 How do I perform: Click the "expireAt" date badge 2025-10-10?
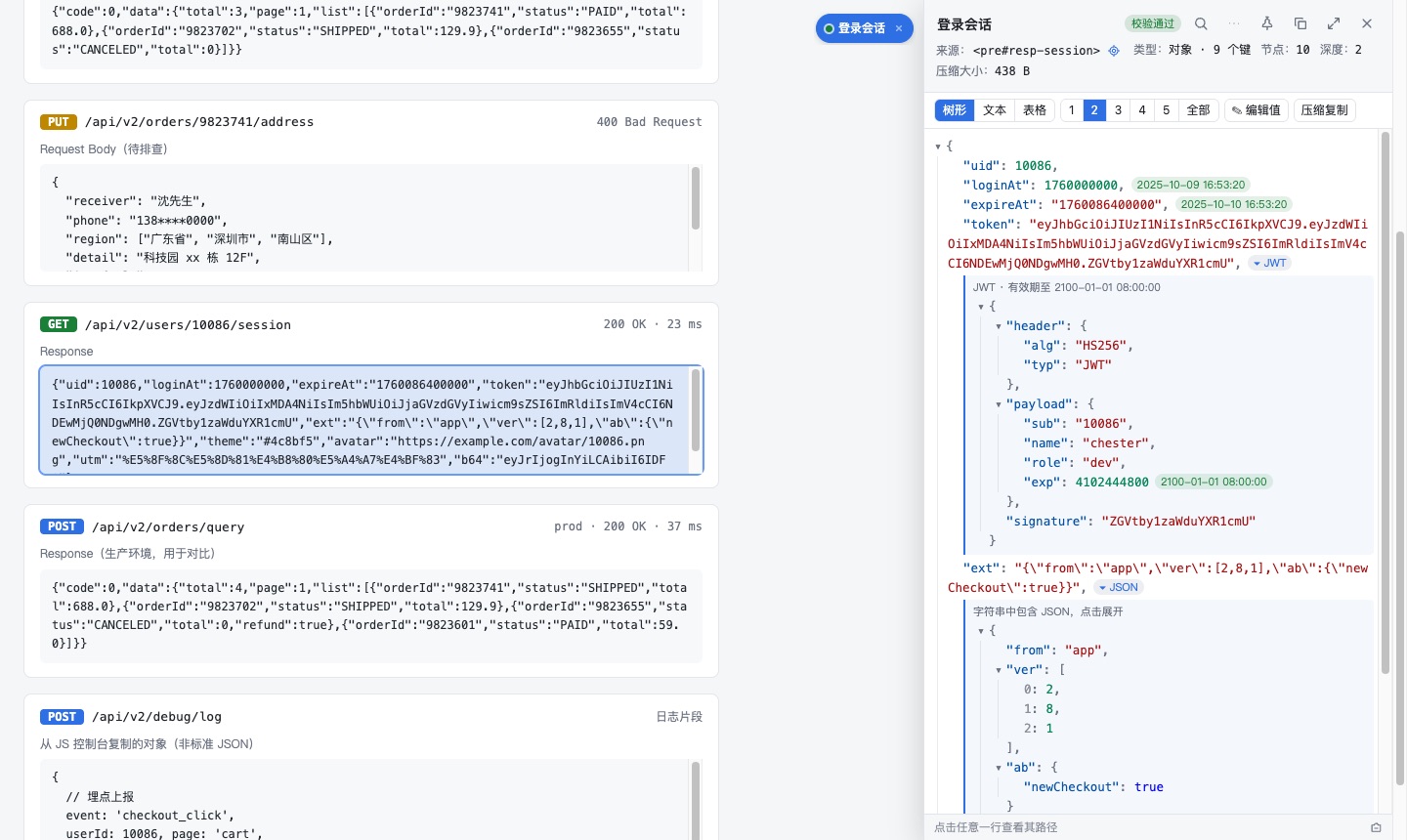[1234, 204]
